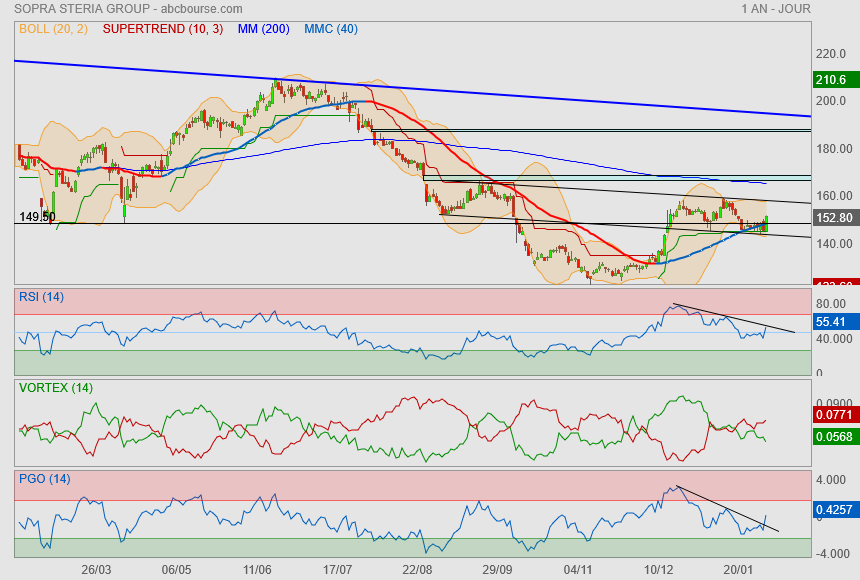Click the 11/06 date on time axis
Image resolution: width=860 pixels, height=580 pixels.
tap(257, 569)
